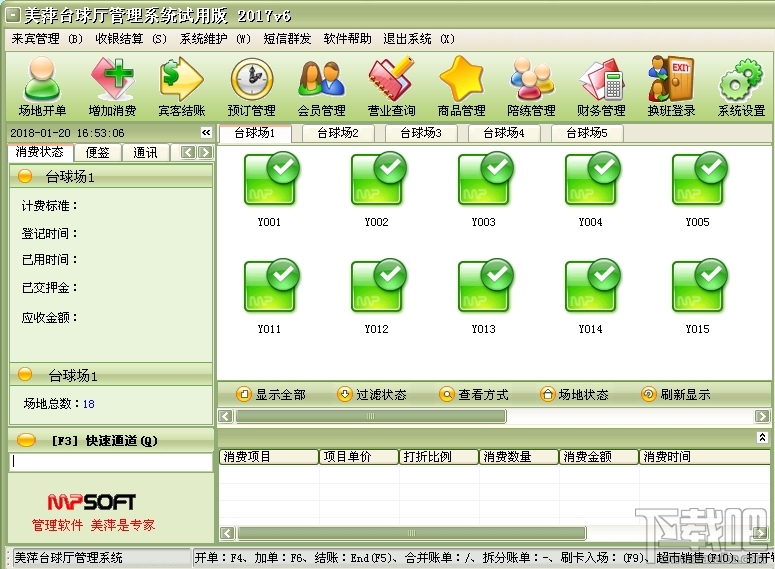Viewport: 775px width, 569px height.
Task: Switch to the 消费状态 side tab
Action: pos(40,152)
